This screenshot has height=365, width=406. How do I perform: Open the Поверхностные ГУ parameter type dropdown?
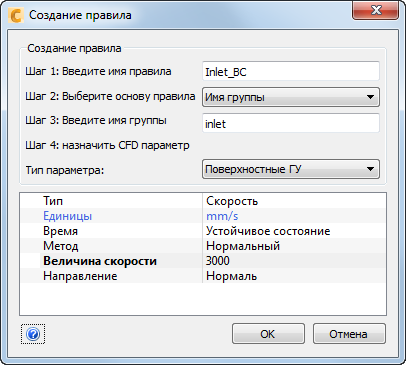(291, 169)
